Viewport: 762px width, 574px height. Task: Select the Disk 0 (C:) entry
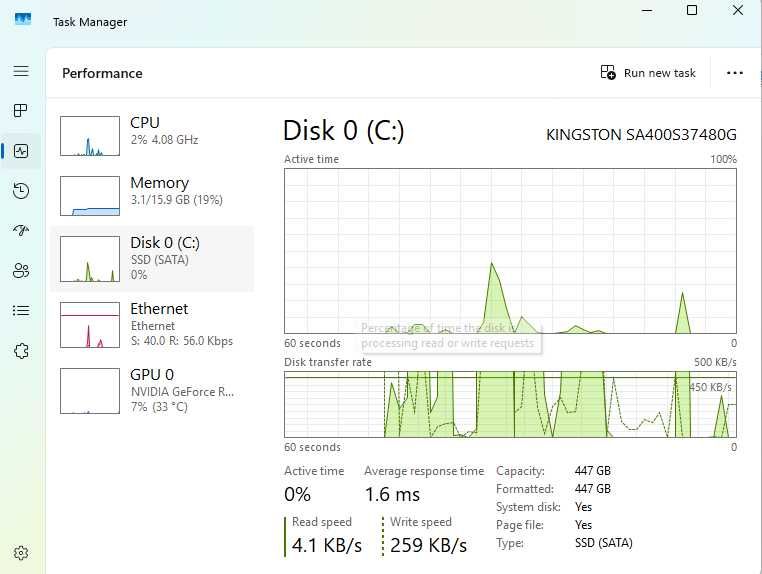(x=152, y=259)
